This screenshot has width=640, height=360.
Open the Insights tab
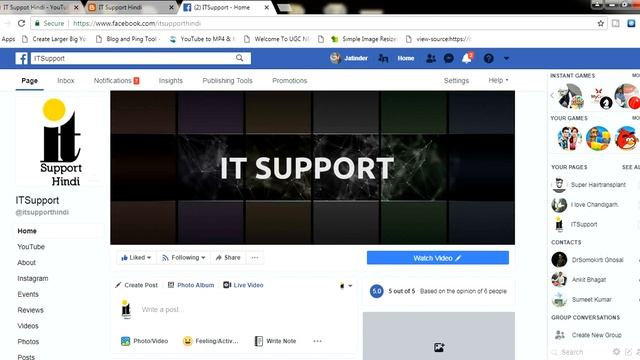click(171, 80)
